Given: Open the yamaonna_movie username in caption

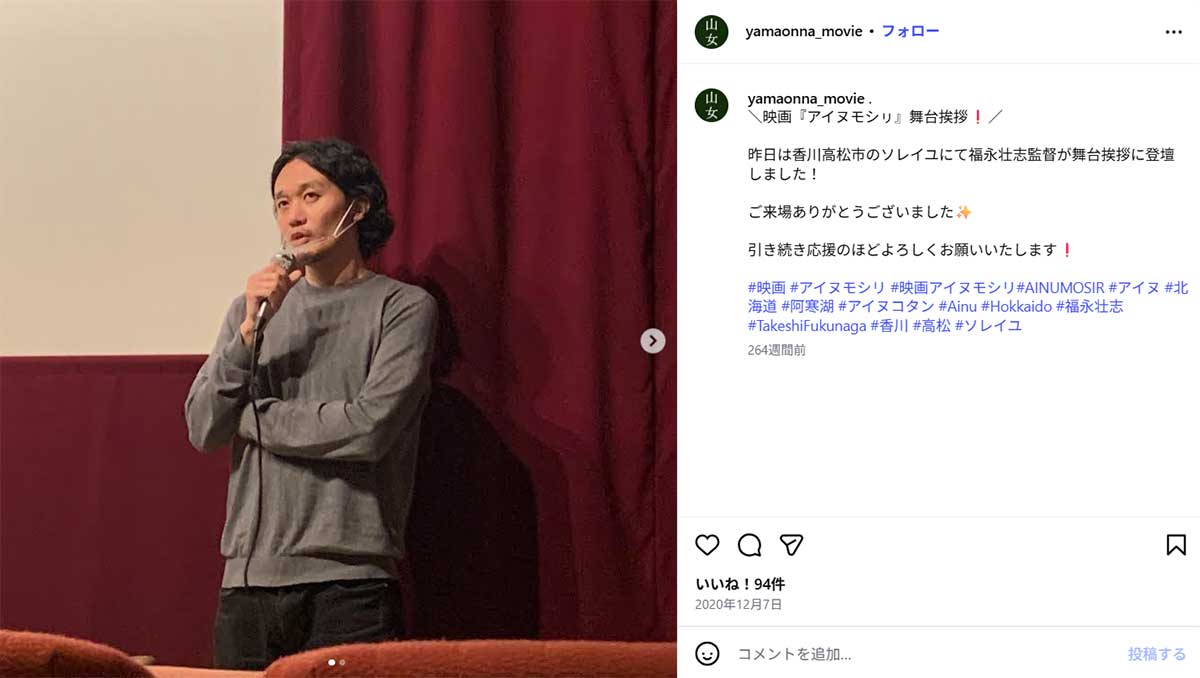Looking at the screenshot, I should click(805, 98).
